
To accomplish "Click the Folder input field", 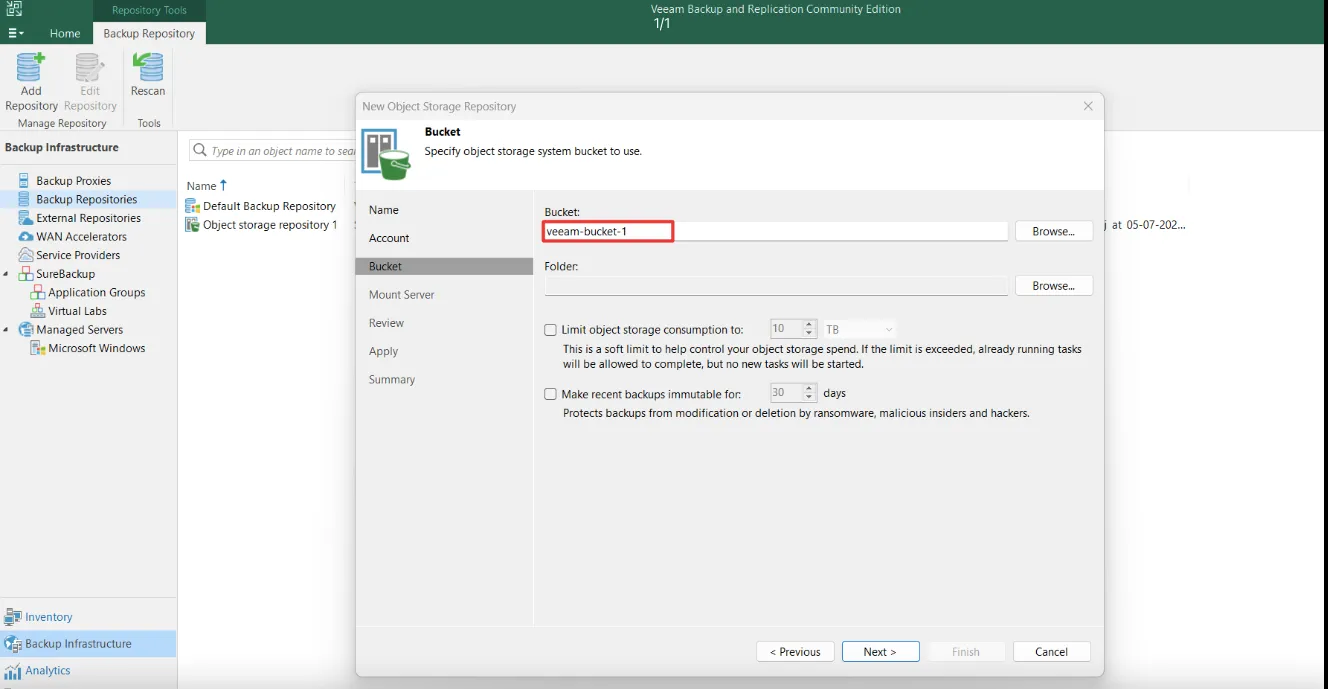I will 776,286.
